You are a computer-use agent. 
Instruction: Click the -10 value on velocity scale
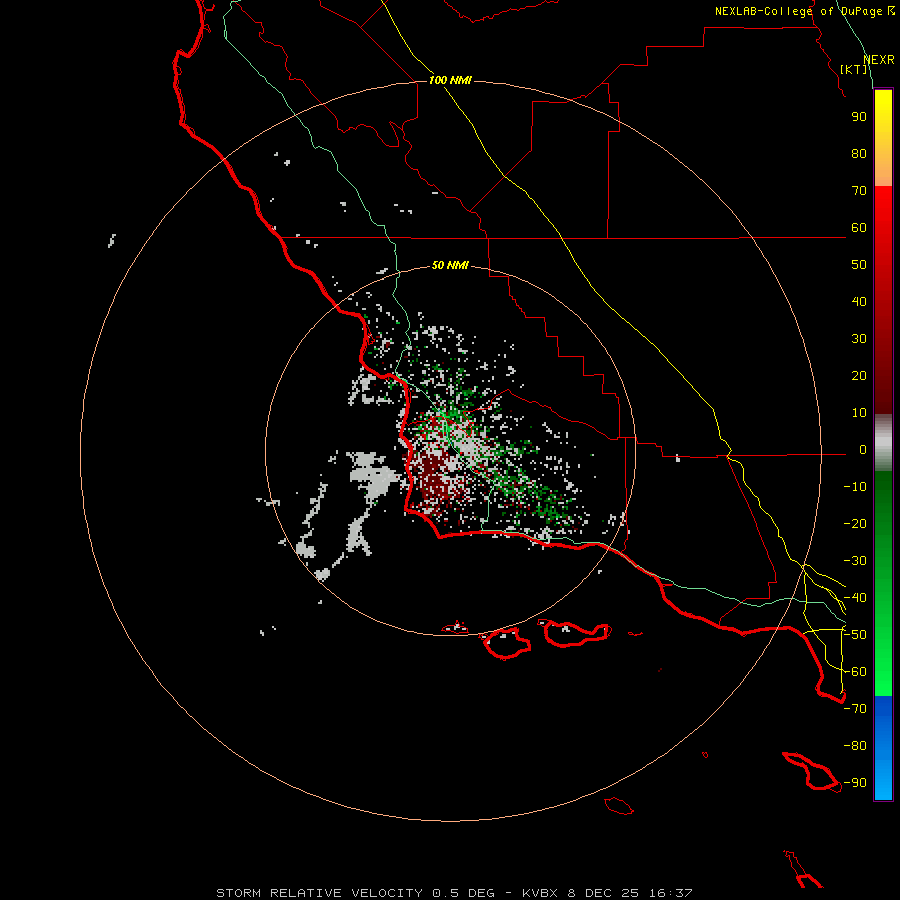tap(855, 487)
